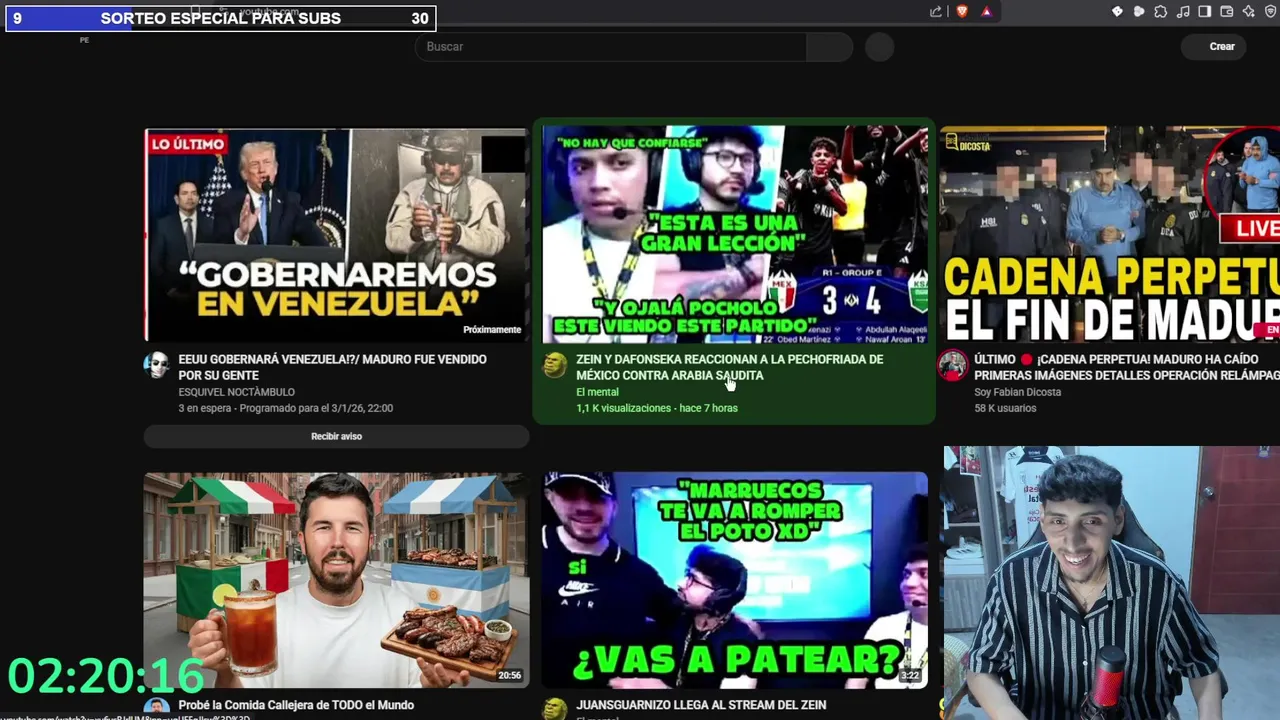Click the 58 K usuarios viewer count

[x=1005, y=408]
